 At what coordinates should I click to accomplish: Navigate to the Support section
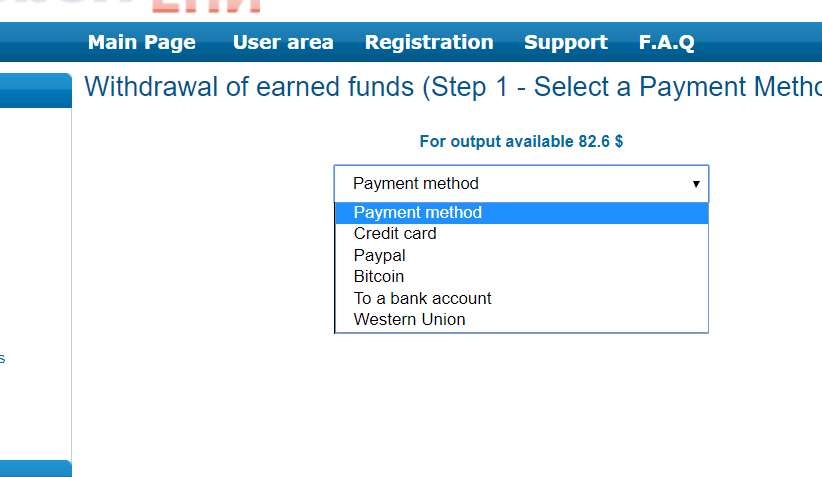[x=566, y=42]
